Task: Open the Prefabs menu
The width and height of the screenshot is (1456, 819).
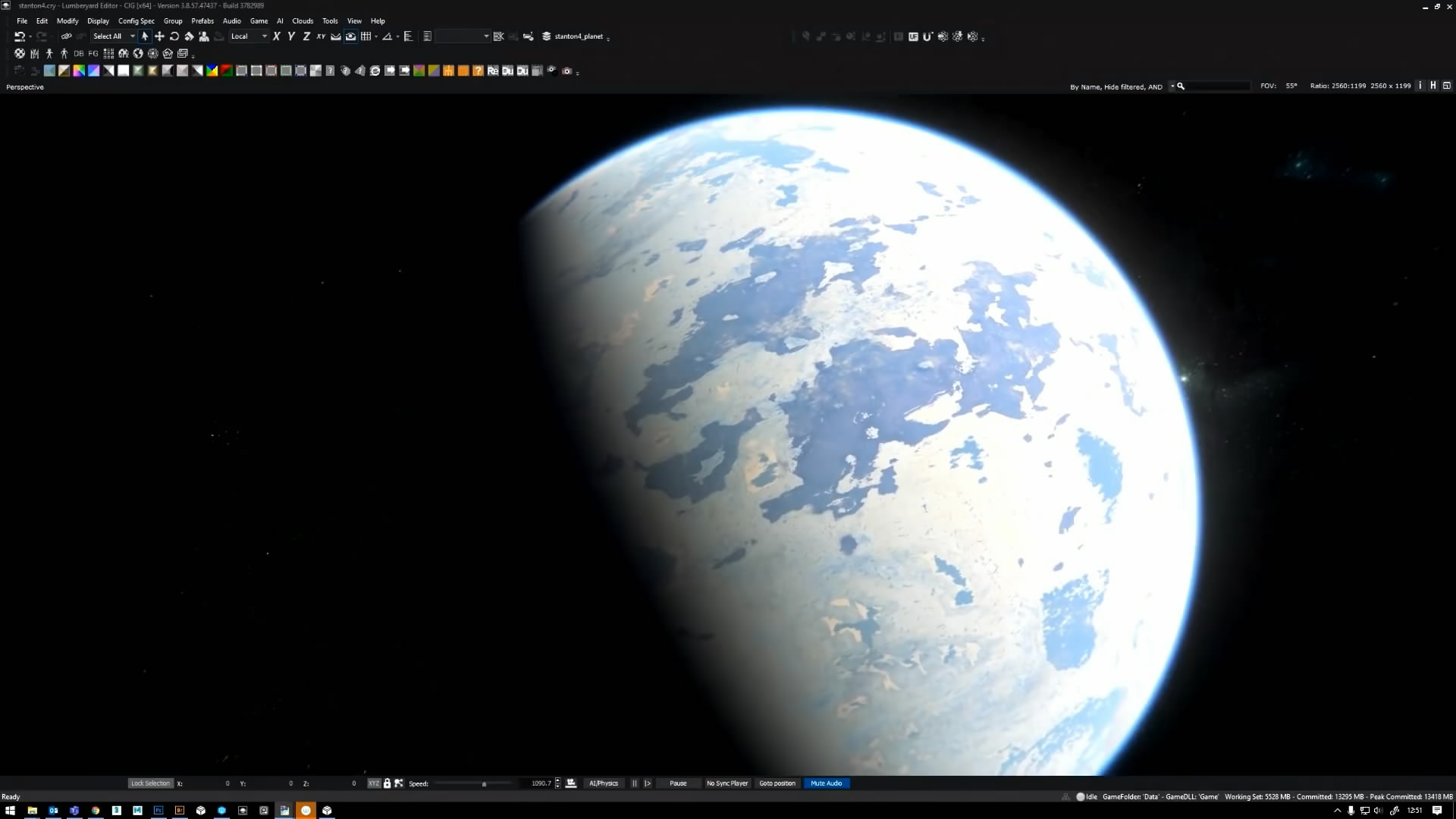Action: click(x=202, y=21)
